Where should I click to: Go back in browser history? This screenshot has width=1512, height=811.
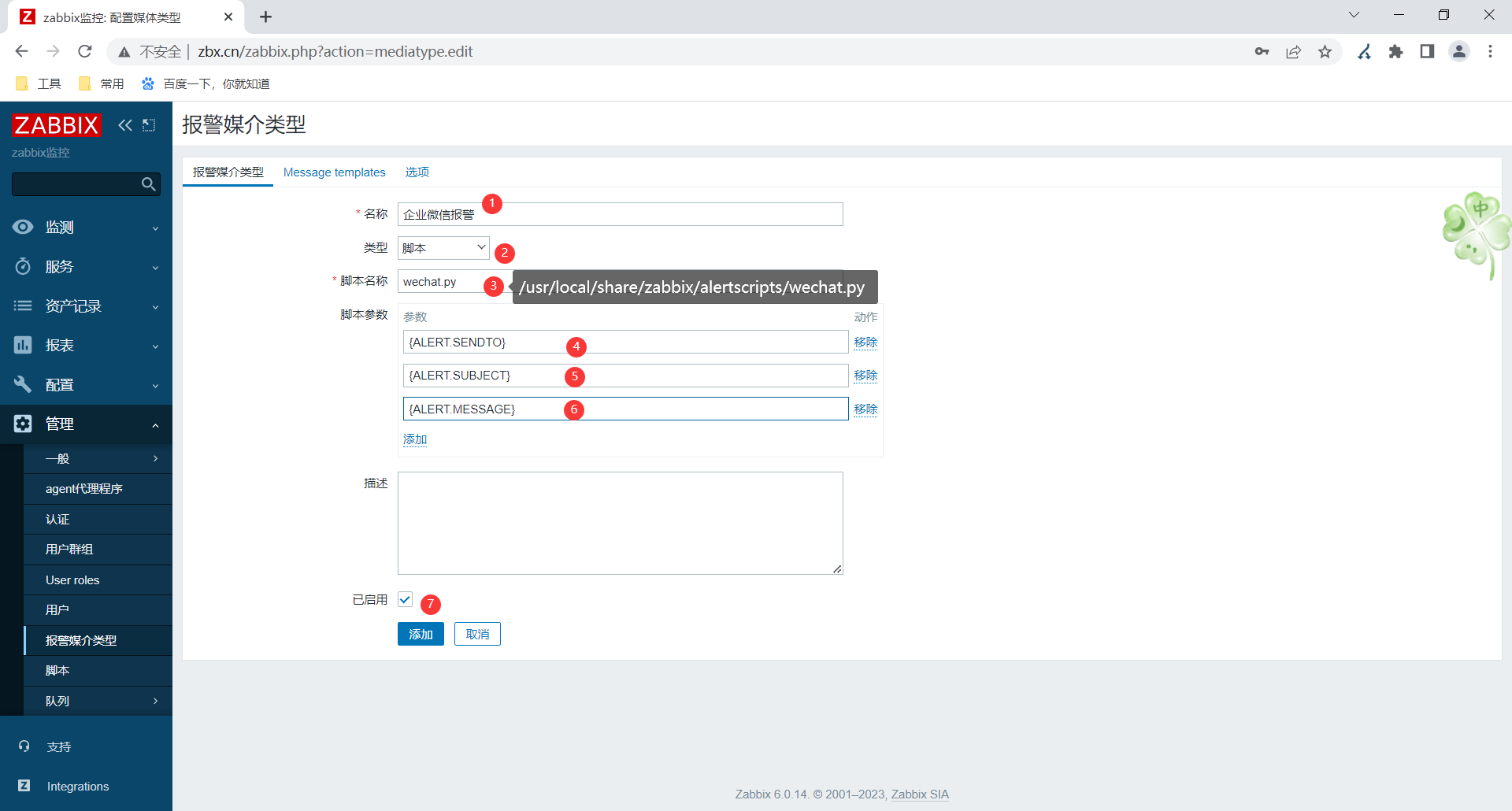[x=21, y=51]
